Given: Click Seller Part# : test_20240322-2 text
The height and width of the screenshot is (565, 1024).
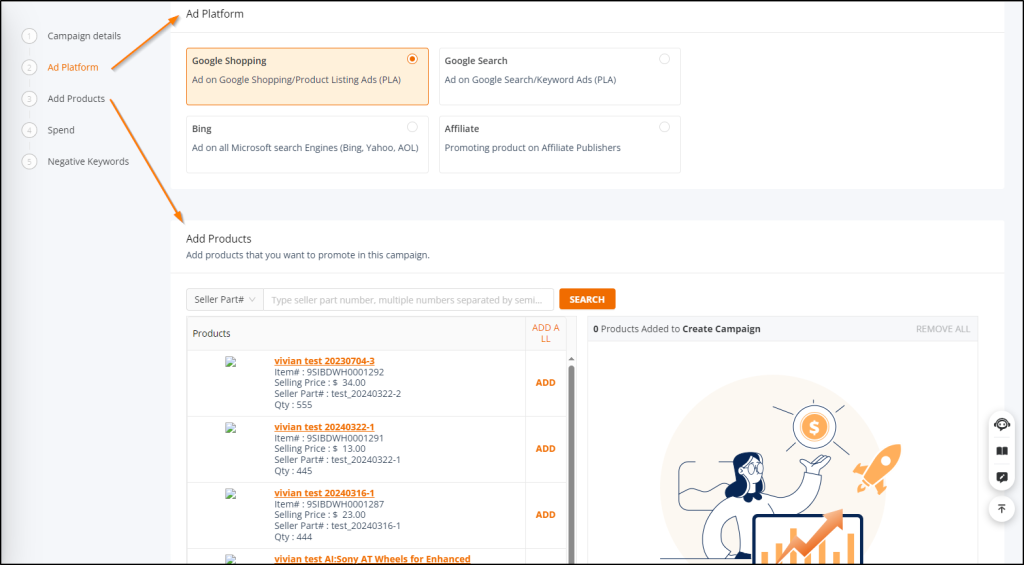Looking at the screenshot, I should [338, 394].
